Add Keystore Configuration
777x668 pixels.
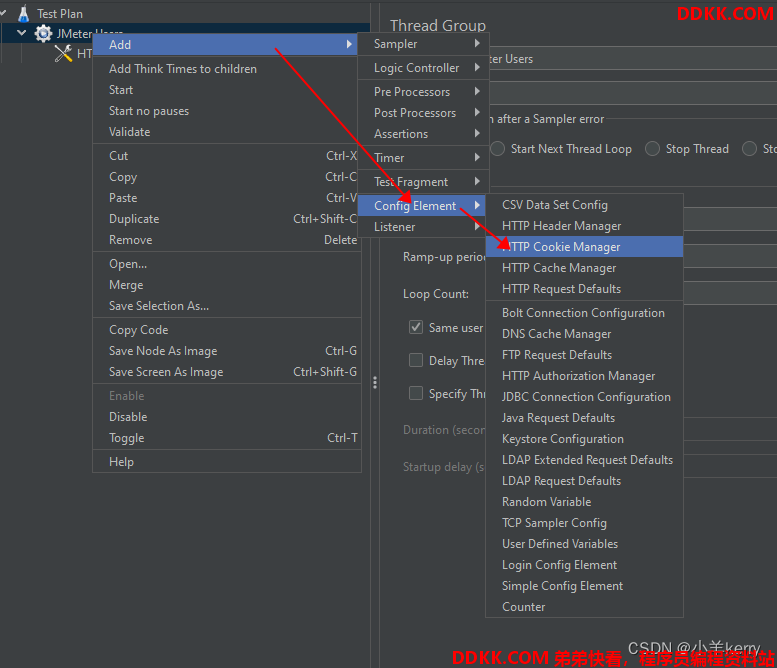click(584, 439)
